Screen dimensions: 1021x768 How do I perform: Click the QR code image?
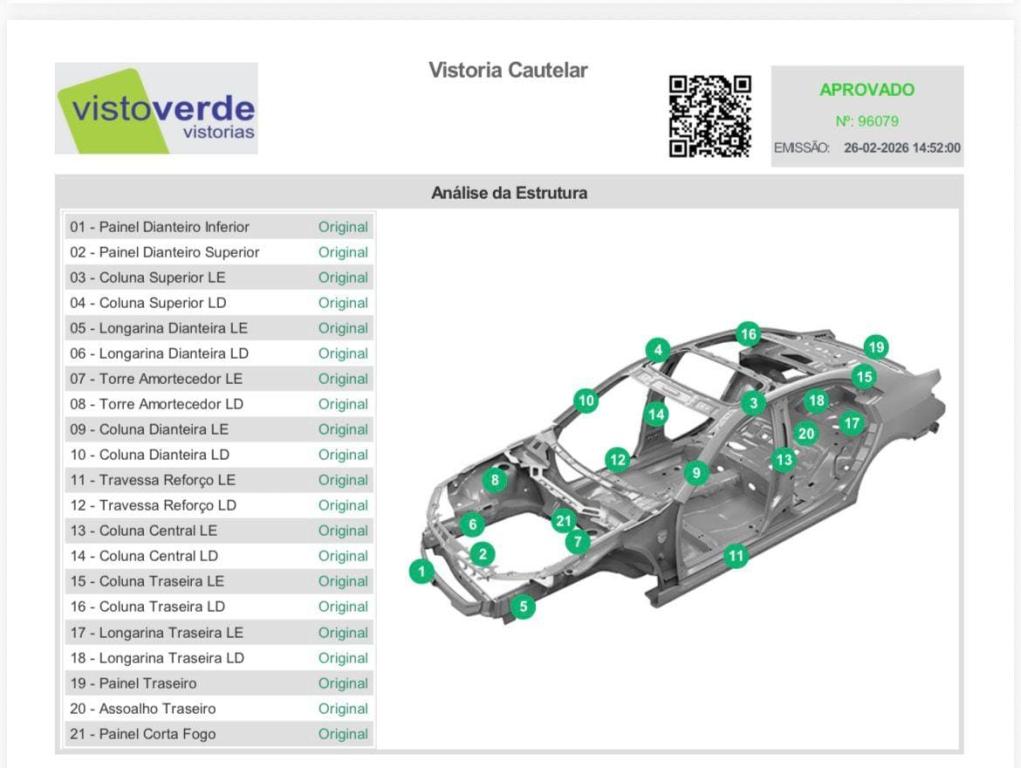(710, 116)
